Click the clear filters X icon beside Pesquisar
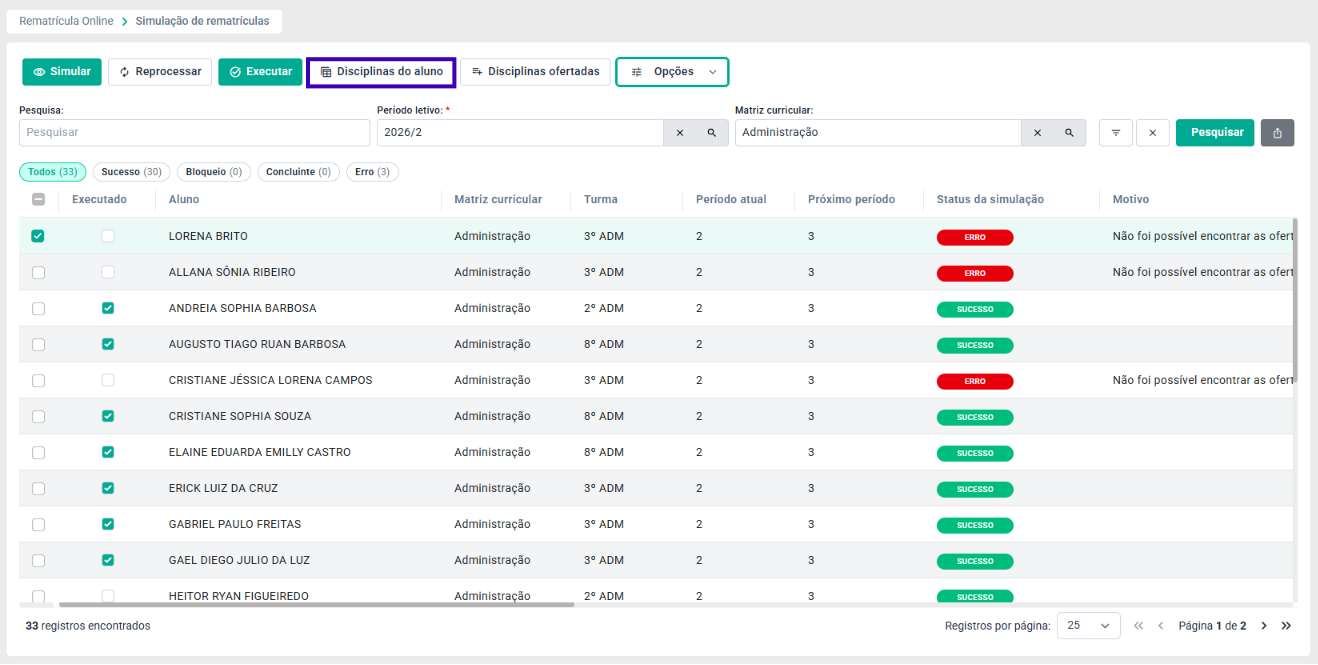Image resolution: width=1318 pixels, height=665 pixels. [x=1153, y=133]
